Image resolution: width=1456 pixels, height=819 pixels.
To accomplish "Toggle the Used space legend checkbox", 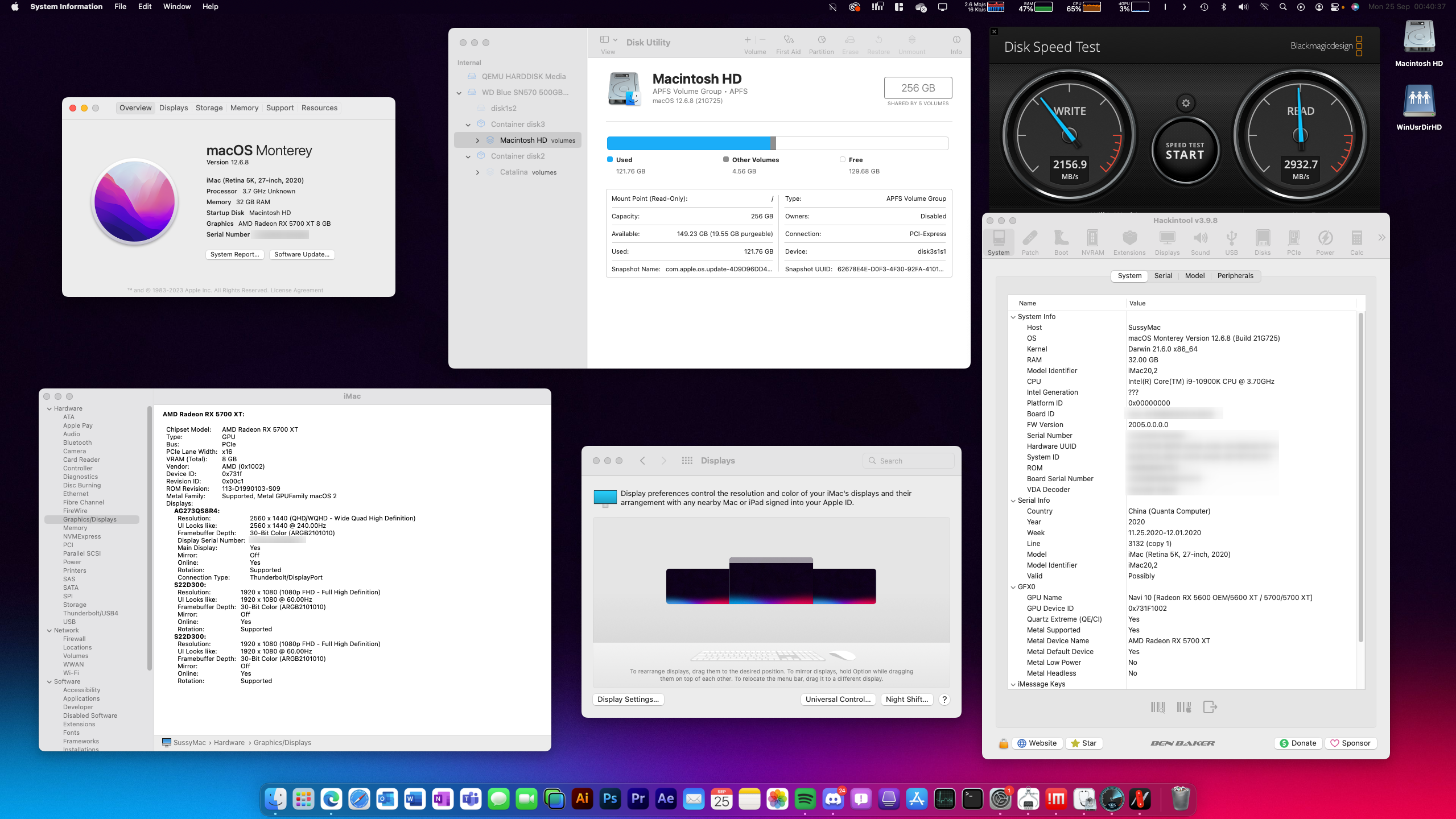I will pos(609,159).
